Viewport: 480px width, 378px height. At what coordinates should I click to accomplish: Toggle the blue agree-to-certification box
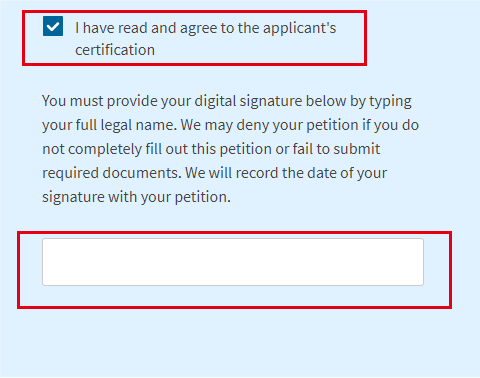(x=53, y=26)
